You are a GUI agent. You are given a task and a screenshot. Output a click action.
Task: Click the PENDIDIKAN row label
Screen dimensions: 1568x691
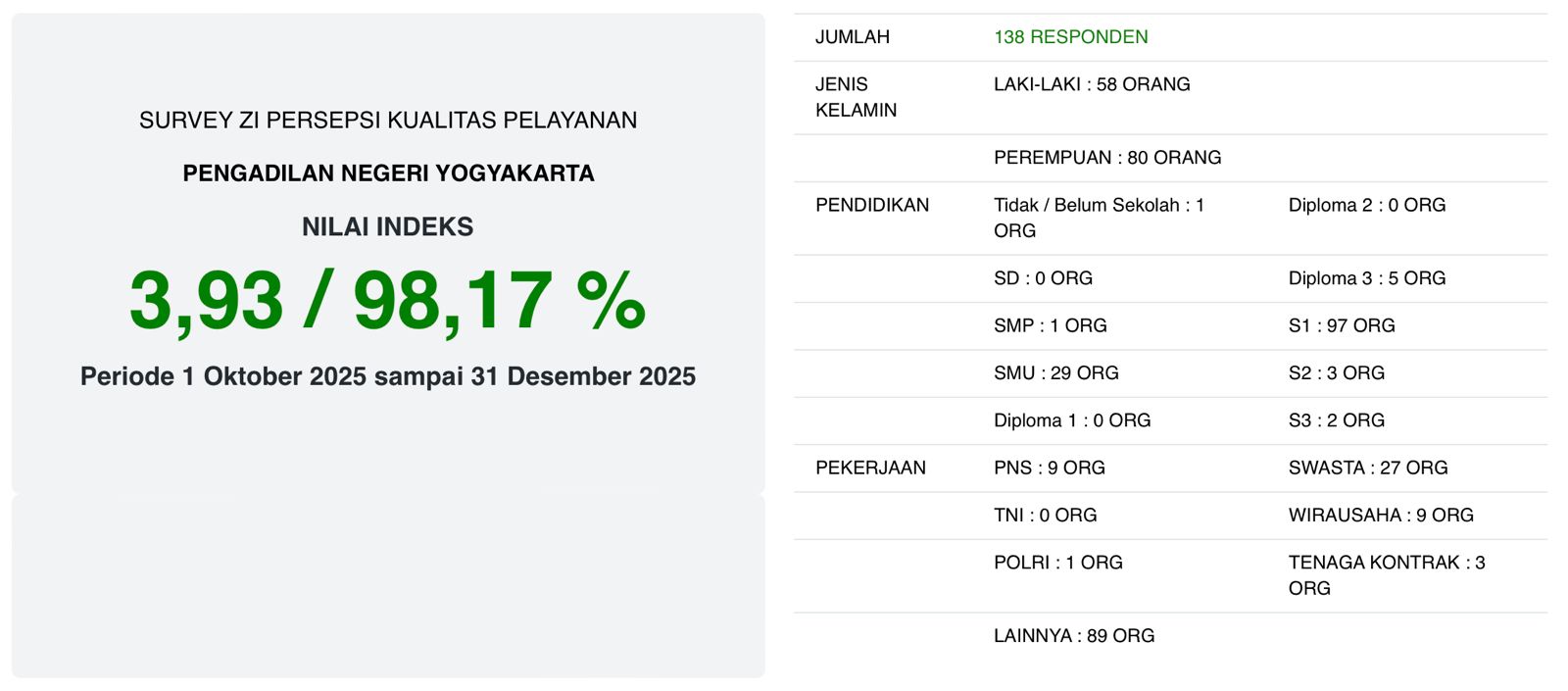click(x=872, y=205)
